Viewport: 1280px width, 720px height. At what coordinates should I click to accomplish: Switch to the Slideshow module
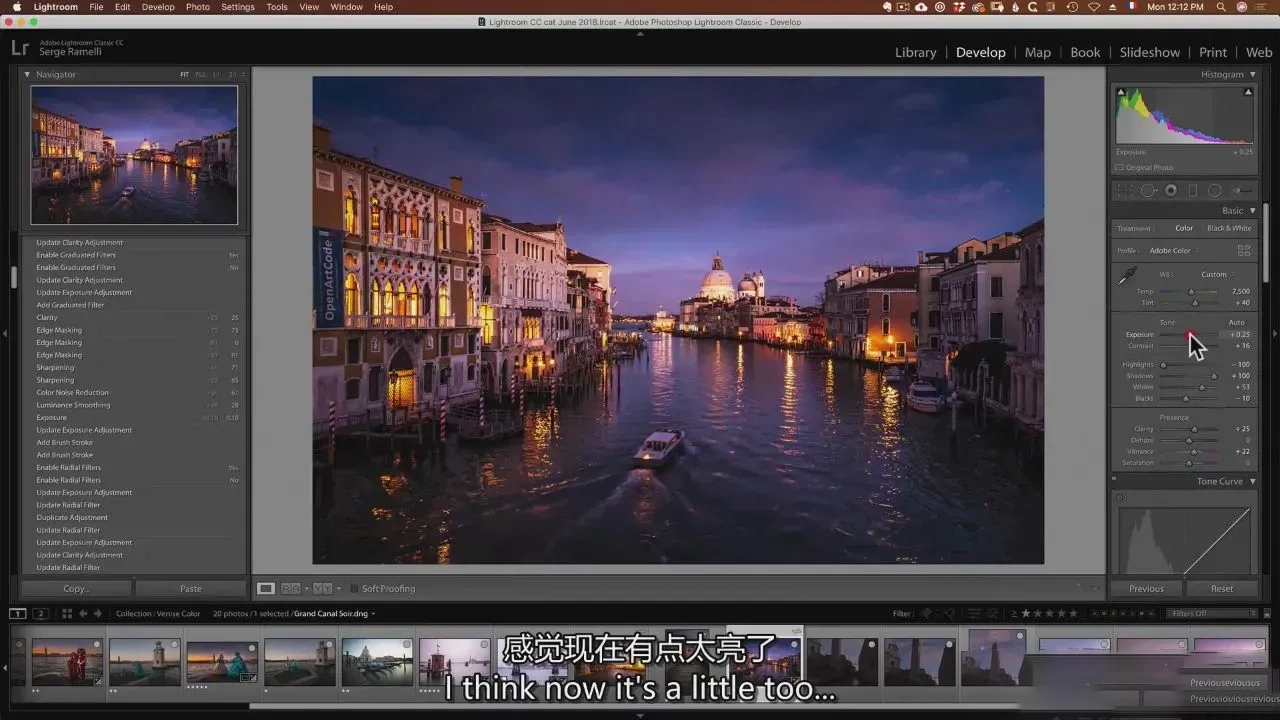point(1150,52)
